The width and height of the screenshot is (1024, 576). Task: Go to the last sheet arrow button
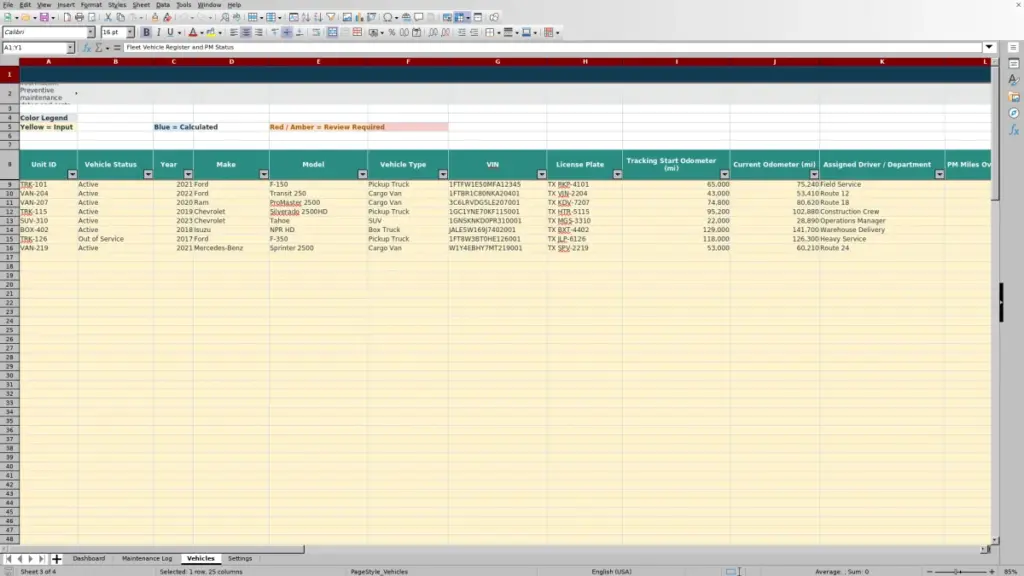(x=41, y=559)
